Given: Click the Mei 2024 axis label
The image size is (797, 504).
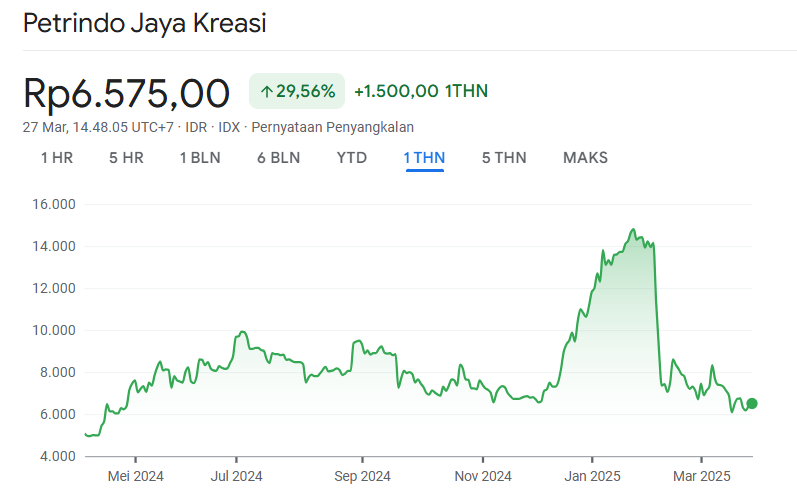Looking at the screenshot, I should pyautogui.click(x=135, y=476).
